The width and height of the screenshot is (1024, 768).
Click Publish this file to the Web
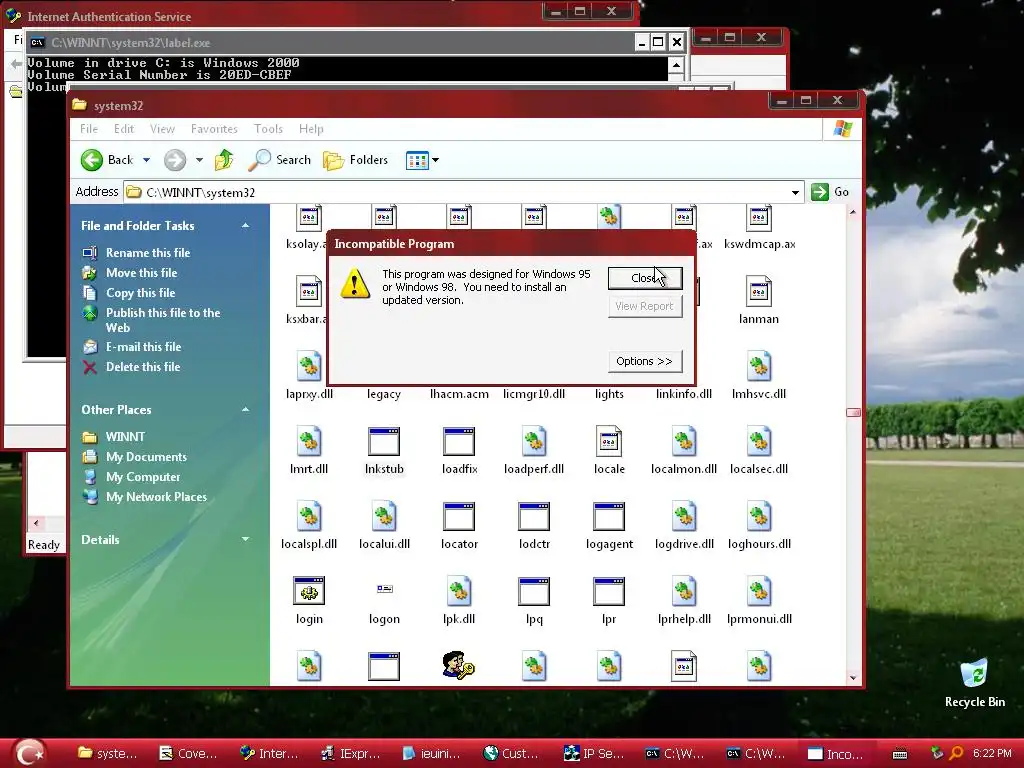[x=163, y=320]
